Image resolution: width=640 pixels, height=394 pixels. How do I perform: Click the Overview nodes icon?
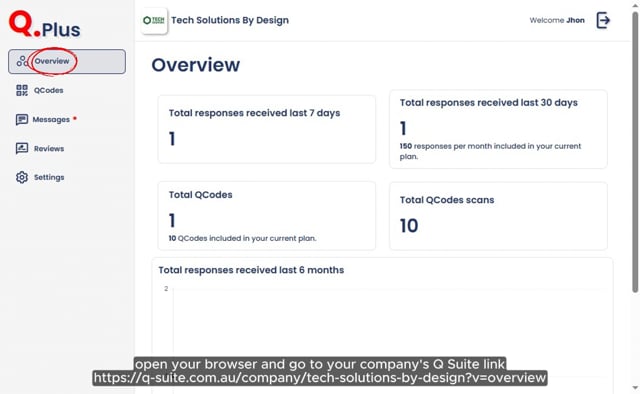pos(22,61)
